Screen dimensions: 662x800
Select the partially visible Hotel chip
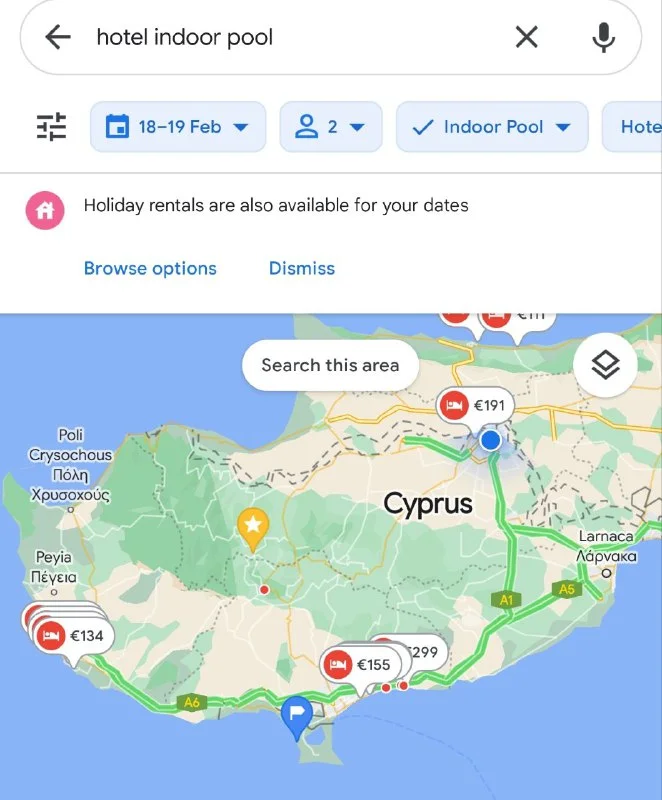[632, 127]
